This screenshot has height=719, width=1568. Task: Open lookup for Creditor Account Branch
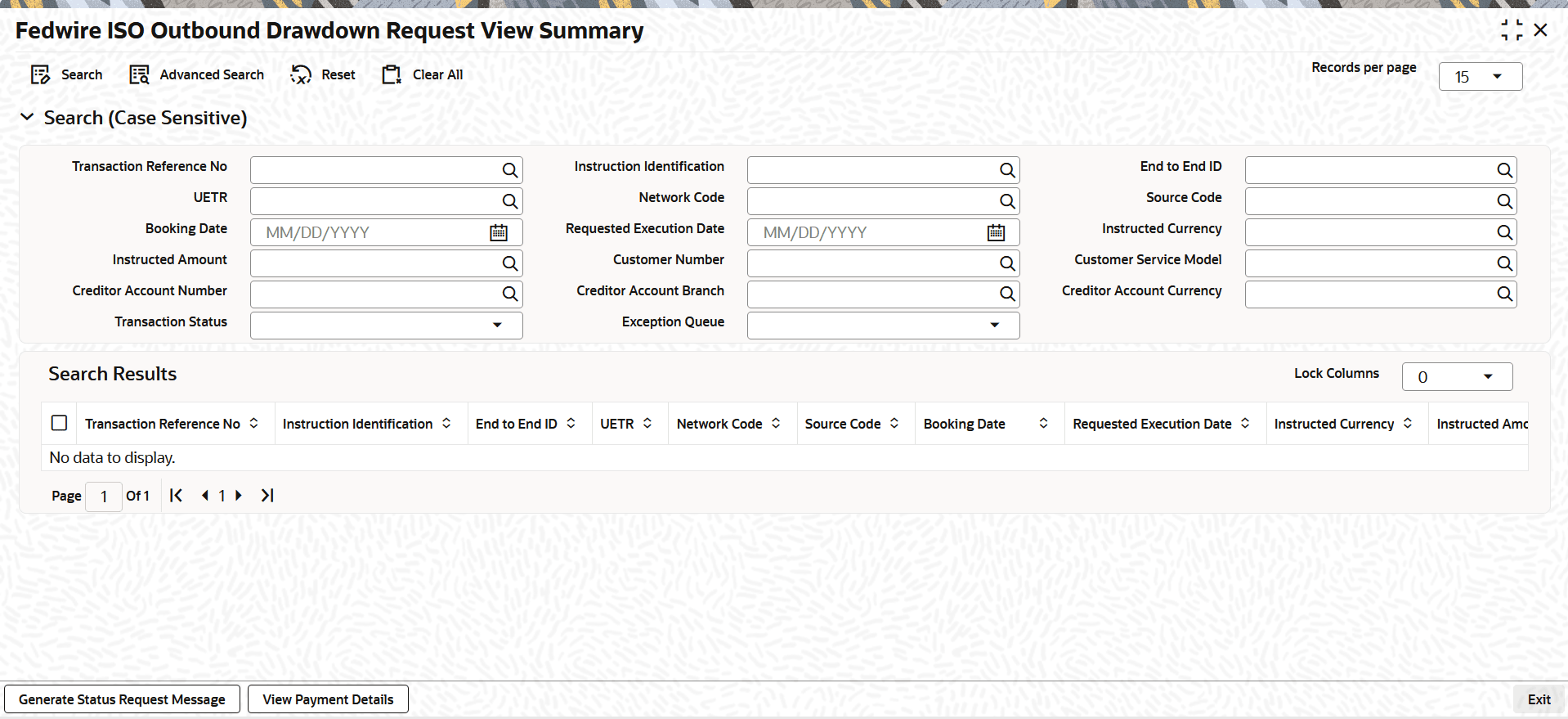[1007, 294]
